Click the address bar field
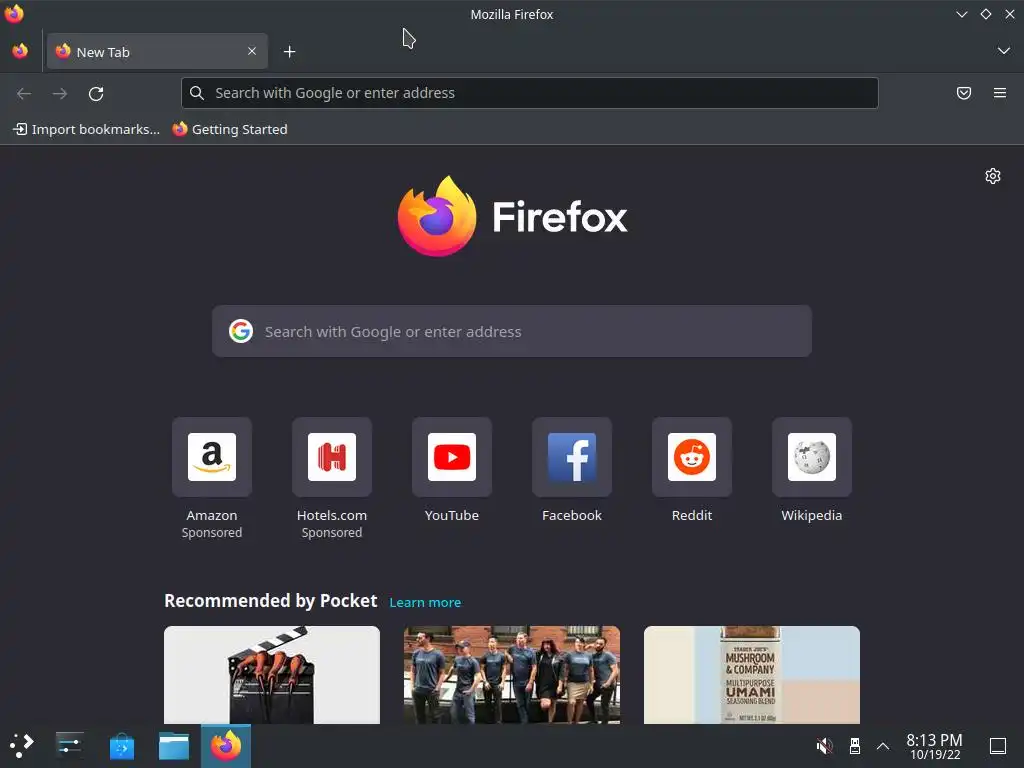The height and width of the screenshot is (768, 1024). [x=530, y=93]
